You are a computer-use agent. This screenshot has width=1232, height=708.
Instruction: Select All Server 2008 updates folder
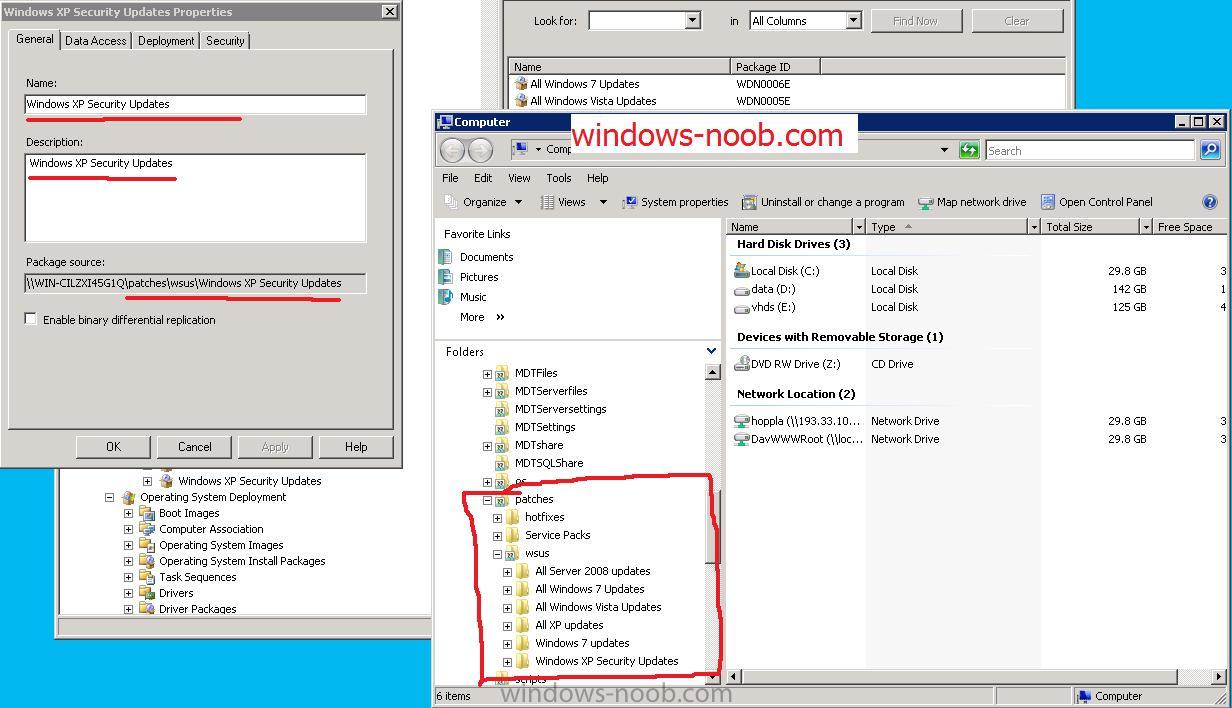point(592,571)
